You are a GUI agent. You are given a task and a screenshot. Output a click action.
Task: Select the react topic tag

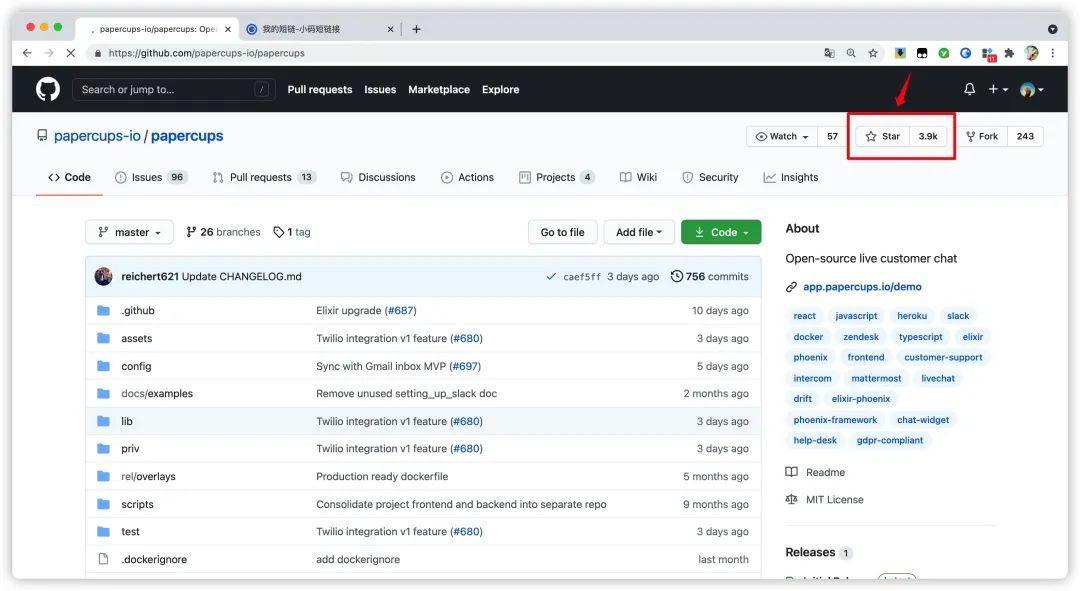pyautogui.click(x=804, y=315)
